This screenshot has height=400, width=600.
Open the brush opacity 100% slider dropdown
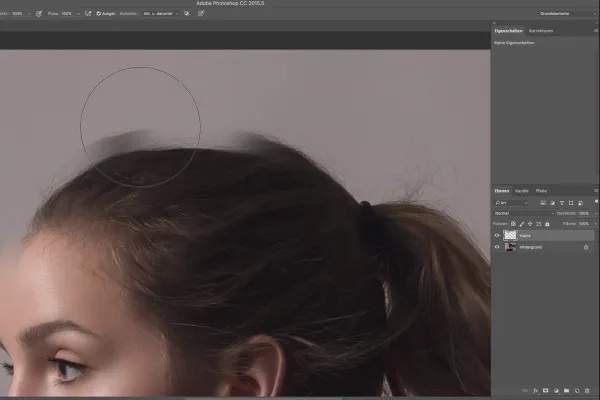click(x=29, y=14)
